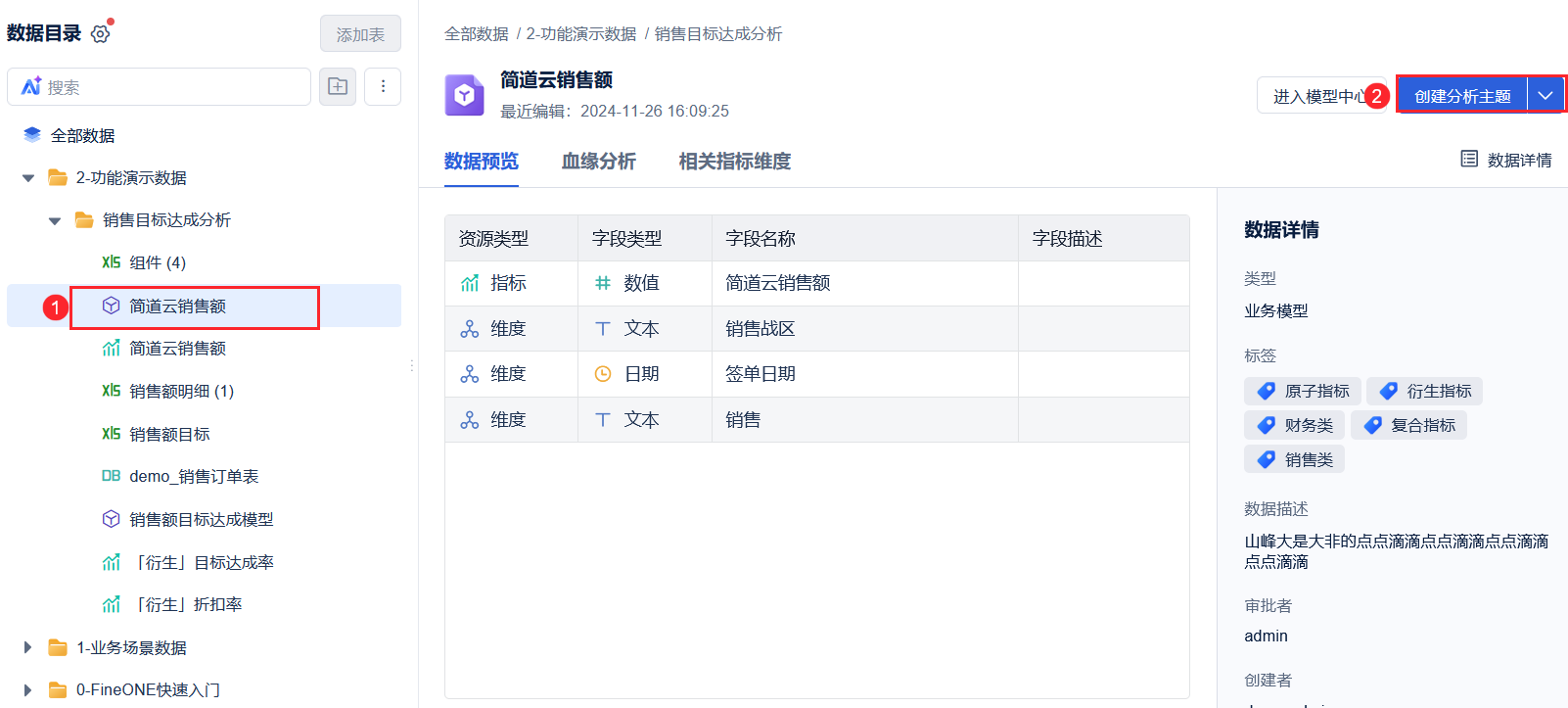Click the 添加表 button
Screen dimensions: 1568x708
pyautogui.click(x=360, y=34)
